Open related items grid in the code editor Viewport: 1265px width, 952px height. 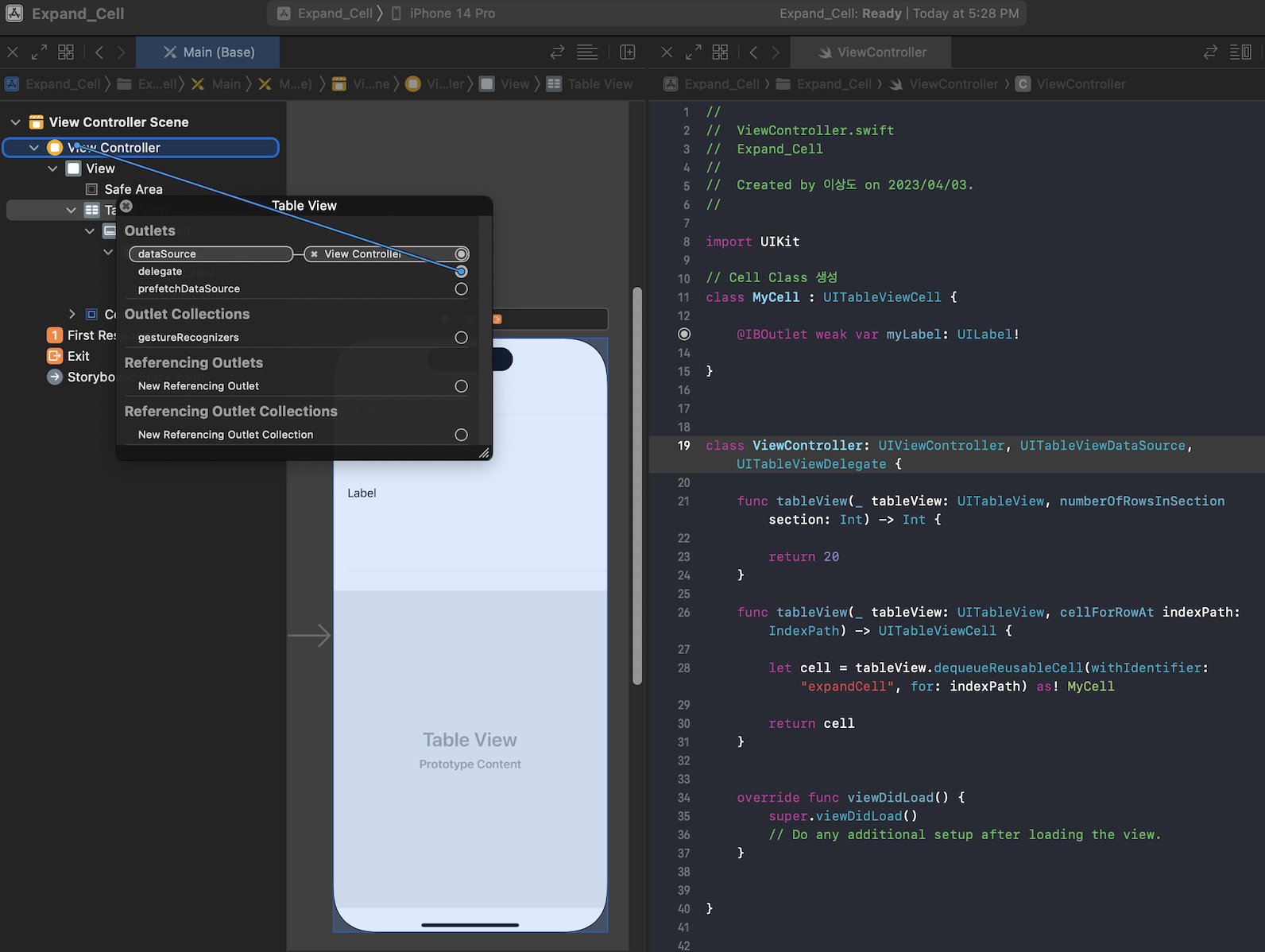[x=720, y=52]
